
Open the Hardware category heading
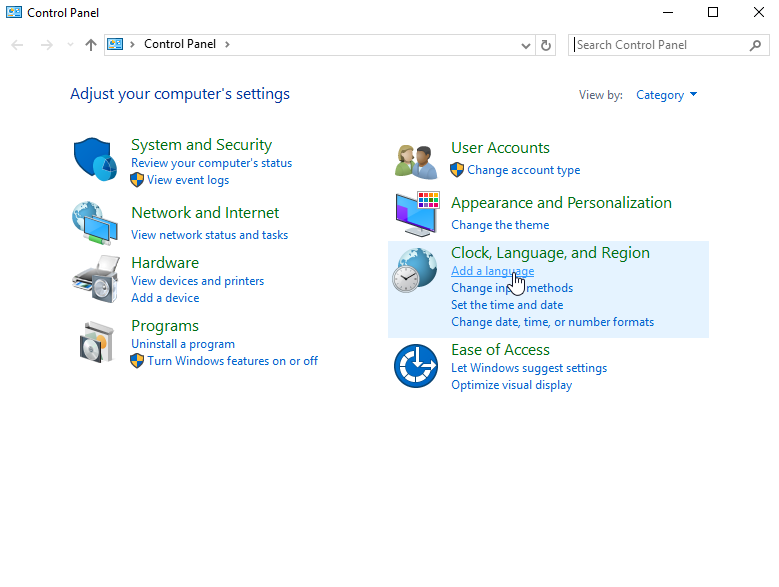[x=165, y=262]
